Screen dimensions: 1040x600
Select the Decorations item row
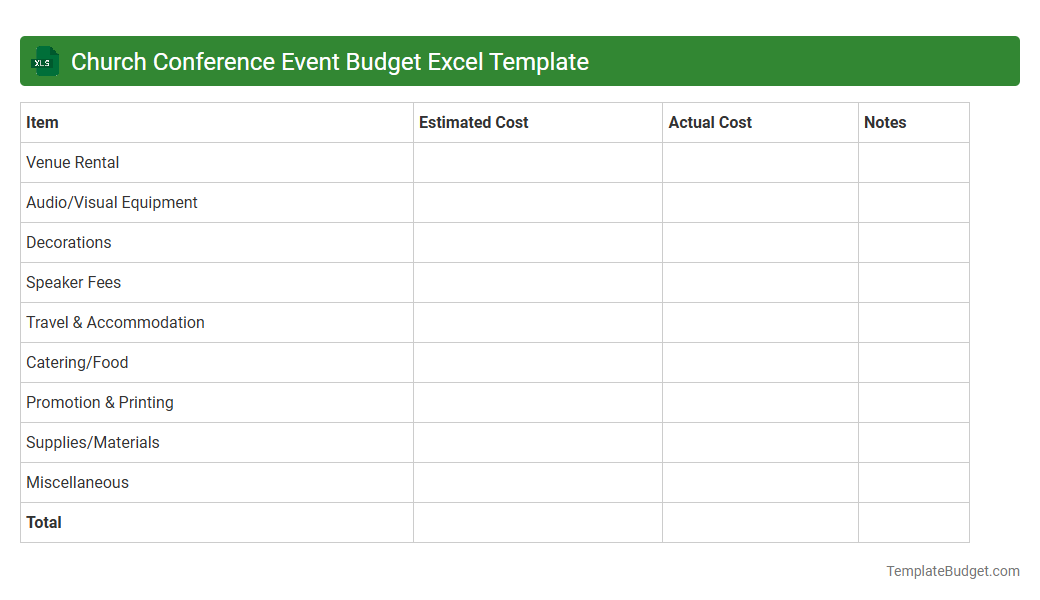[68, 242]
